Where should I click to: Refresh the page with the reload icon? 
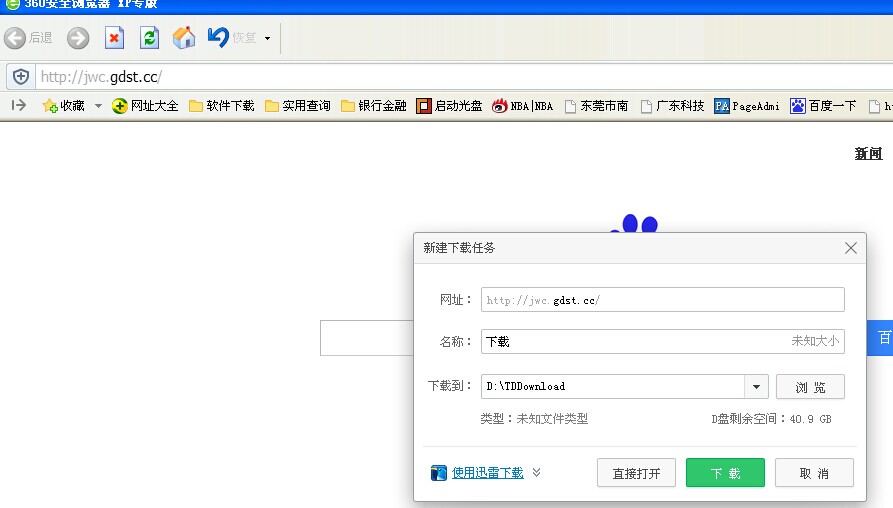149,38
